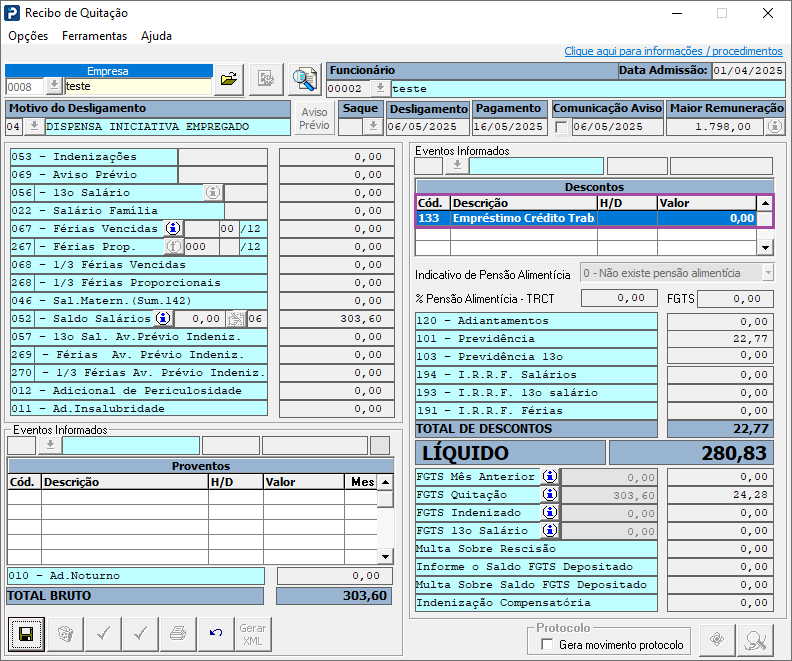792x661 pixels.
Task: Click info icon for FGTS Mês Anterior
Action: point(550,476)
